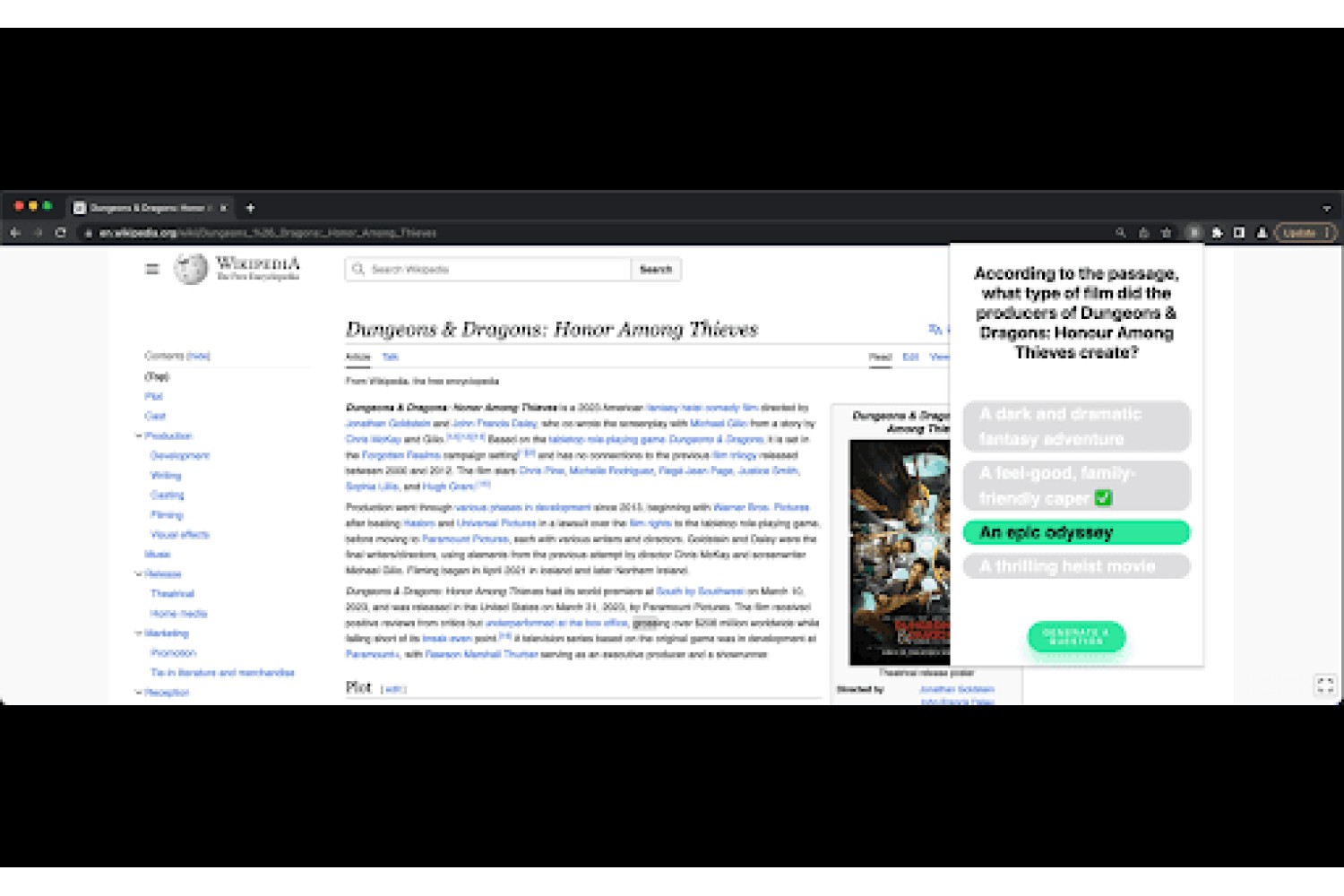Collapse the Release section chevron
The height and width of the screenshot is (896, 1344).
click(x=139, y=573)
